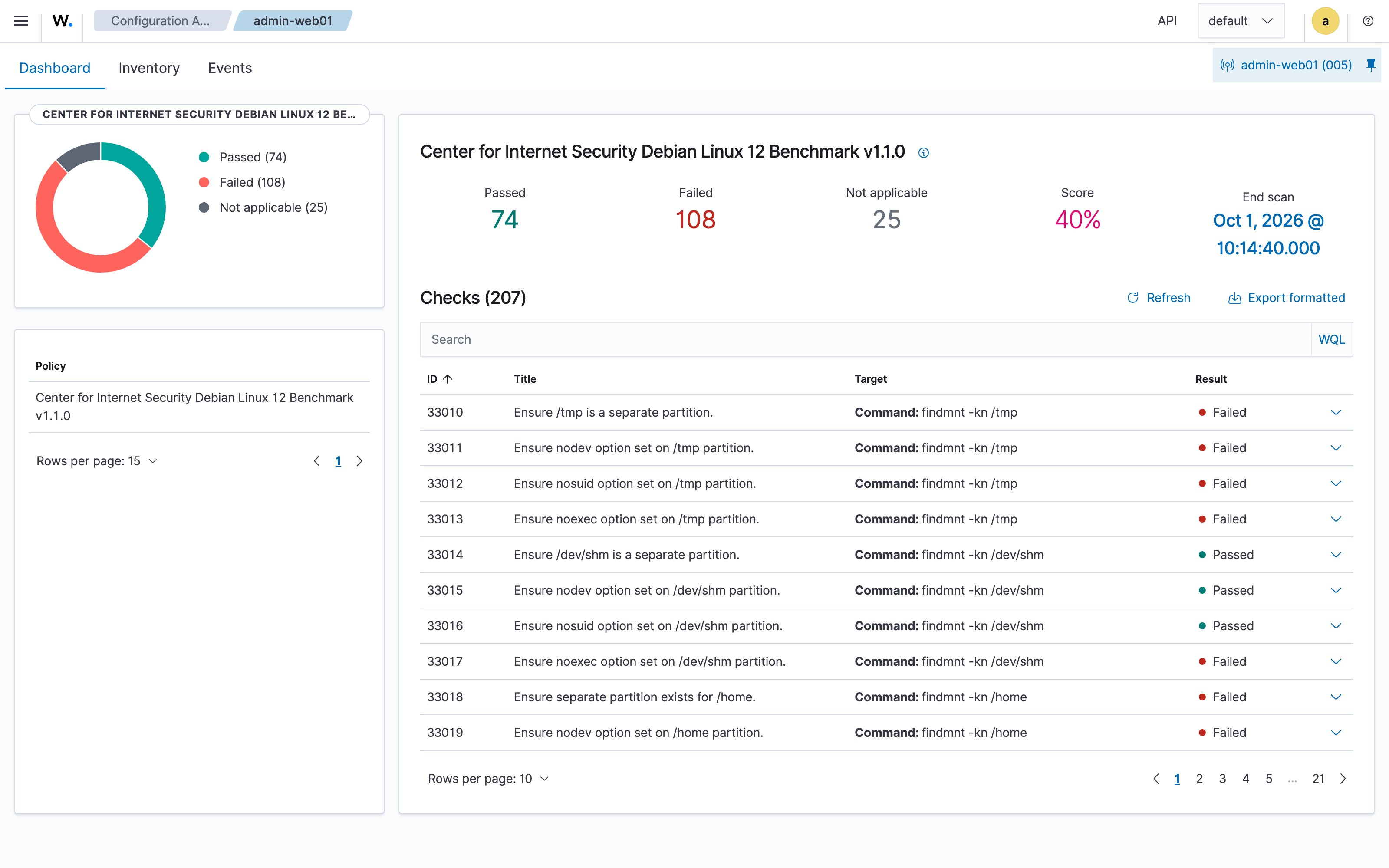The image size is (1389, 868).
Task: Click 'Ensure /tmp is a separate partition.' title
Action: 613,412
